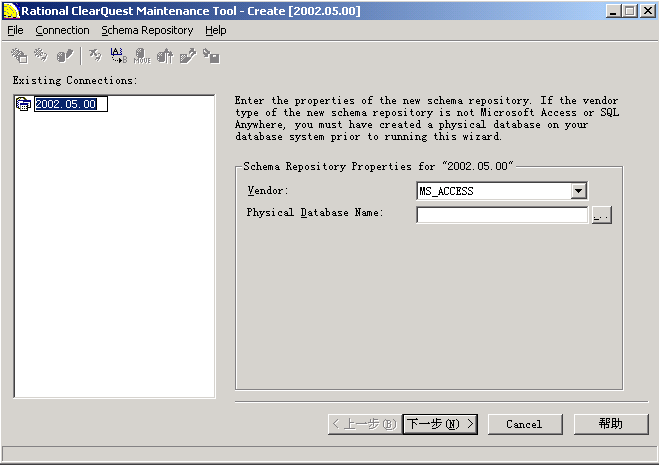Click the delete connection toolbar icon with X
This screenshot has width=659, height=465.
[95, 55]
